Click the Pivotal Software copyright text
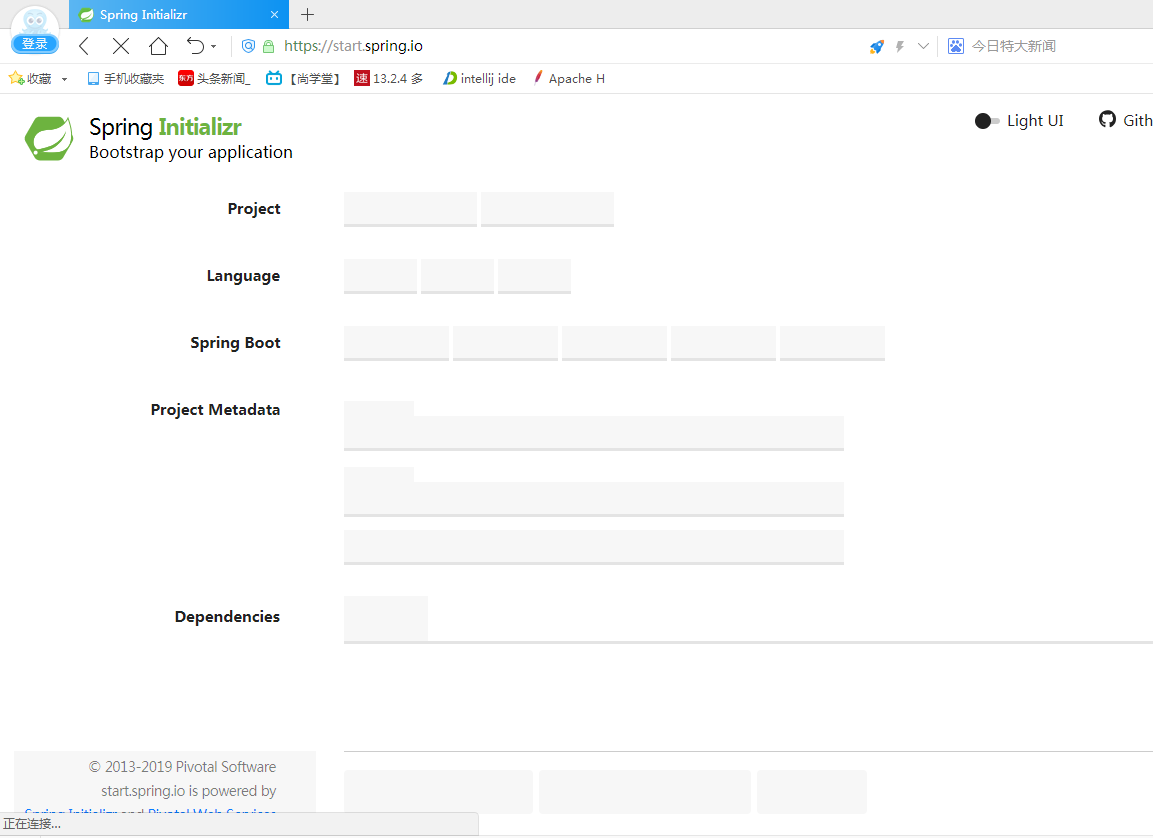Viewport: 1153px width, 838px height. point(182,767)
